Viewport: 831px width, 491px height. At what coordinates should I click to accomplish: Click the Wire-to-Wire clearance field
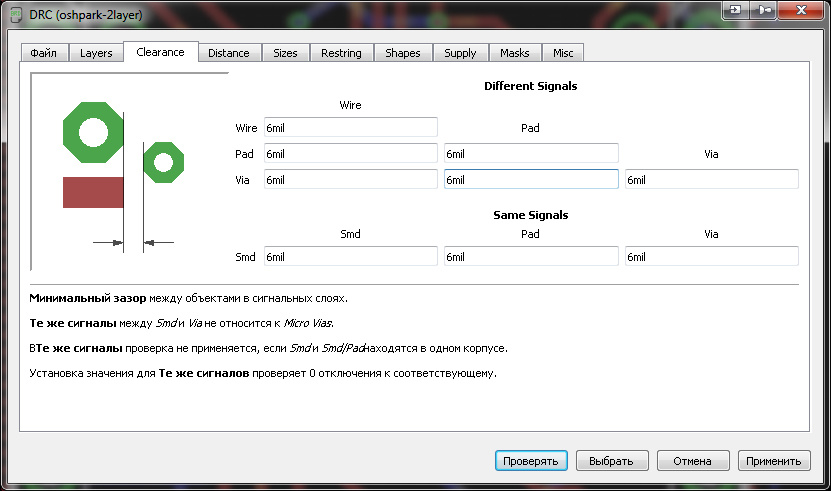point(351,128)
